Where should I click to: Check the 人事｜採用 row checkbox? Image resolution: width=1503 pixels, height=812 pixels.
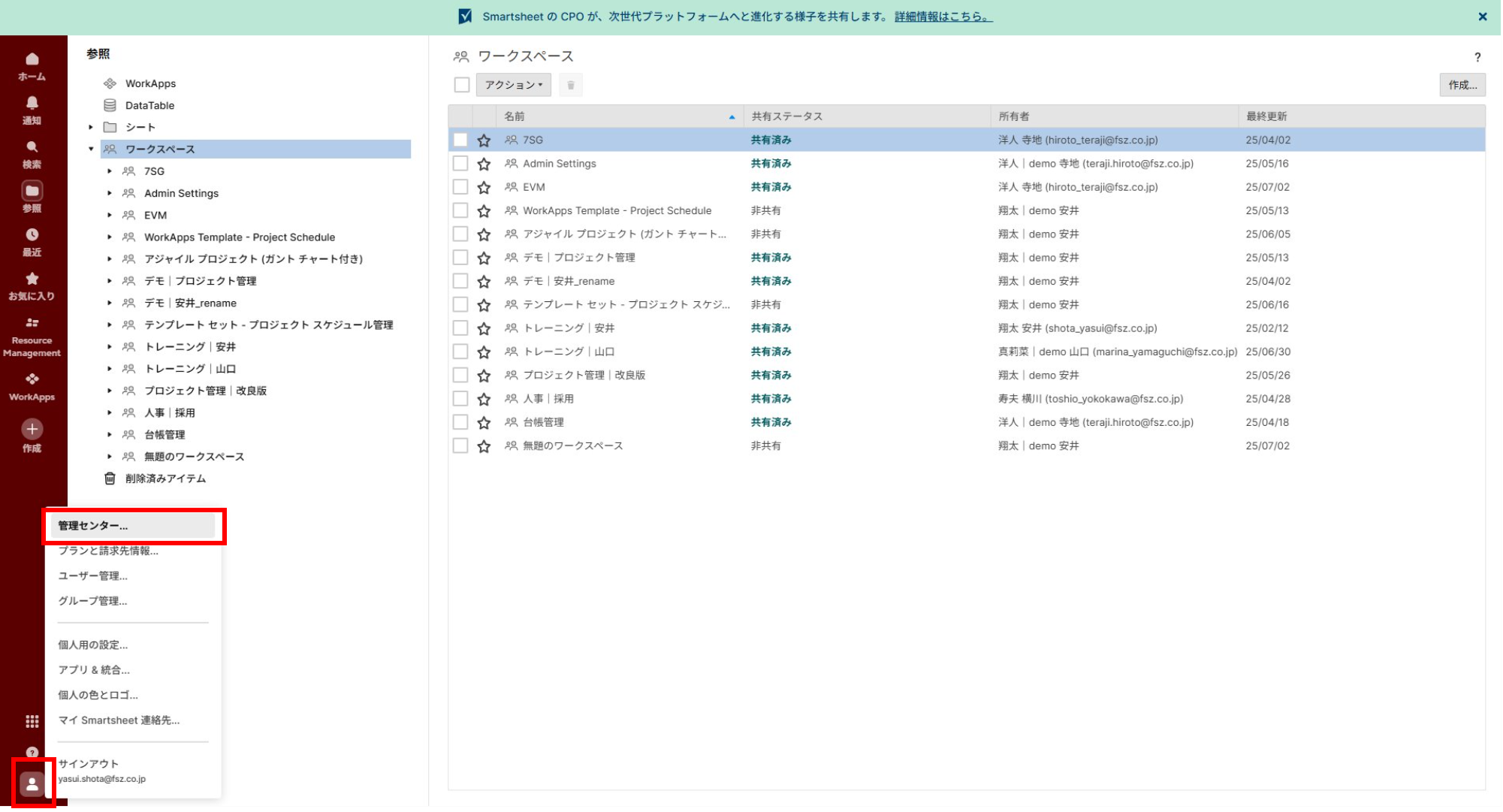point(460,398)
